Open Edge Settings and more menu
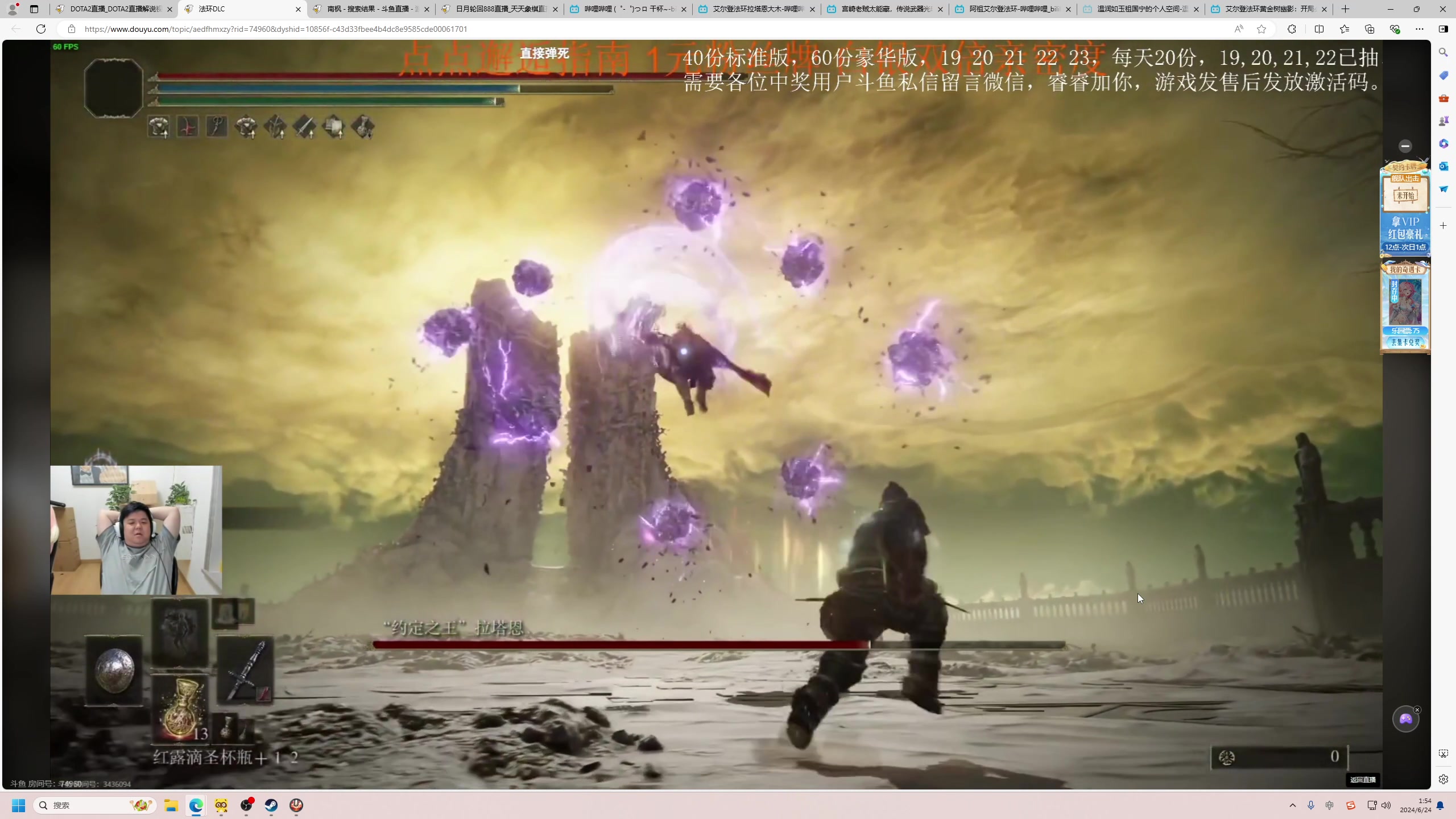The width and height of the screenshot is (1456, 819). [x=1420, y=29]
